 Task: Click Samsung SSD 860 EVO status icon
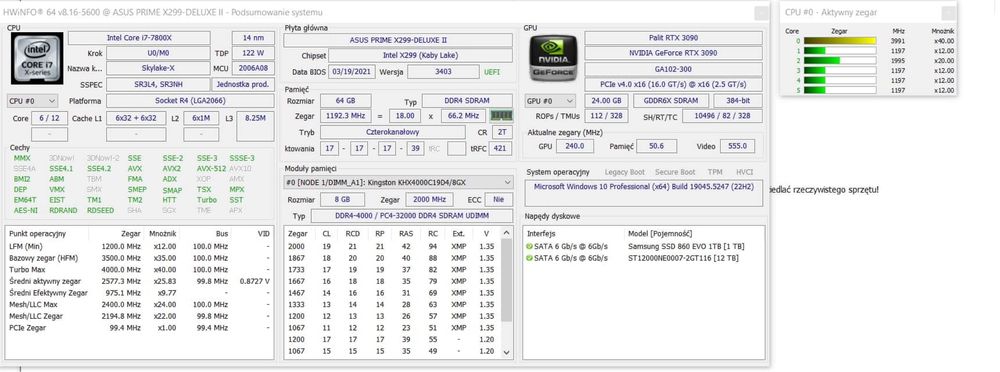[x=529, y=246]
